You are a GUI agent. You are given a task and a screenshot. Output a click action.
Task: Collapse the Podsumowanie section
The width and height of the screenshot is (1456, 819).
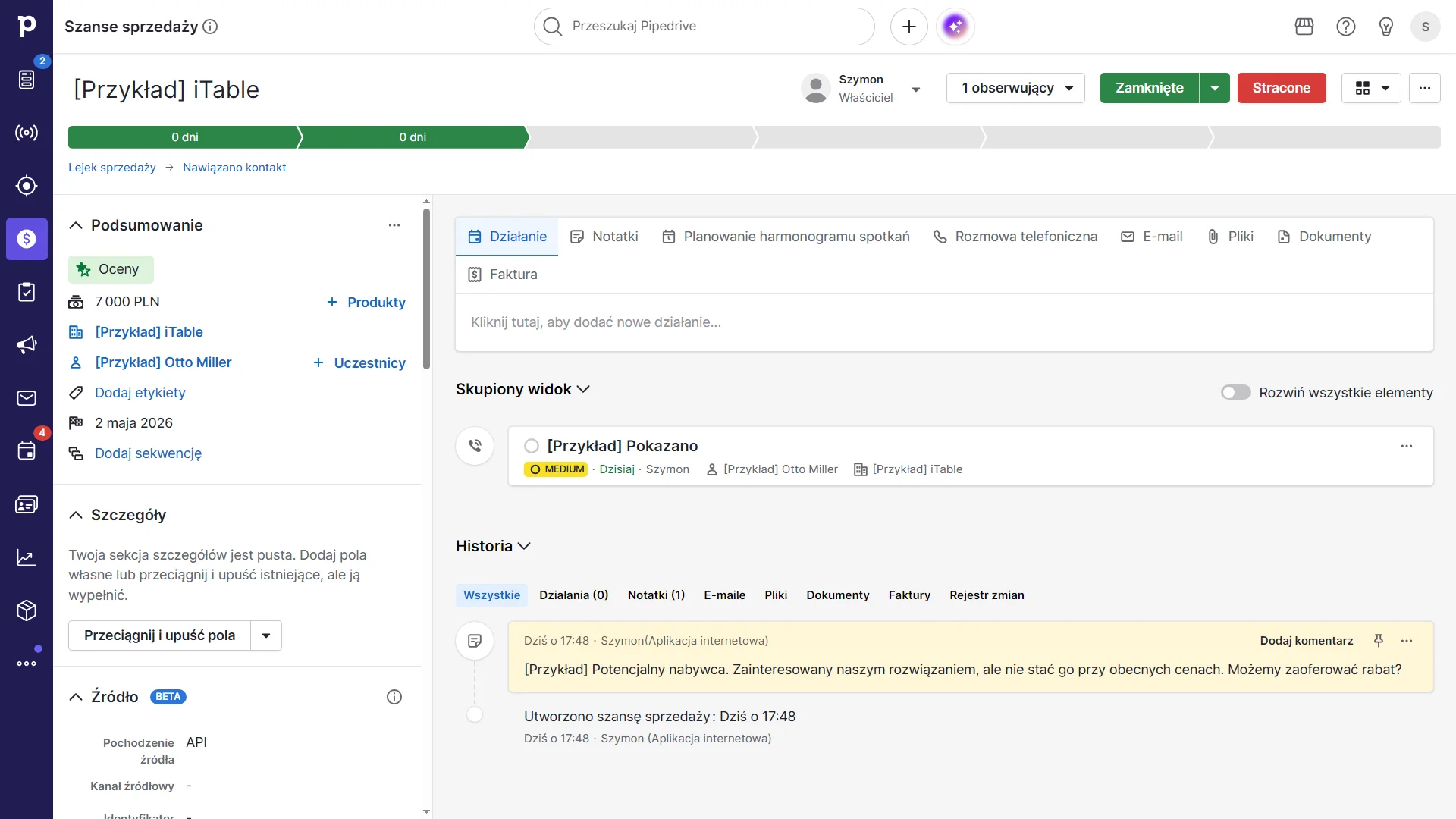[x=76, y=224]
